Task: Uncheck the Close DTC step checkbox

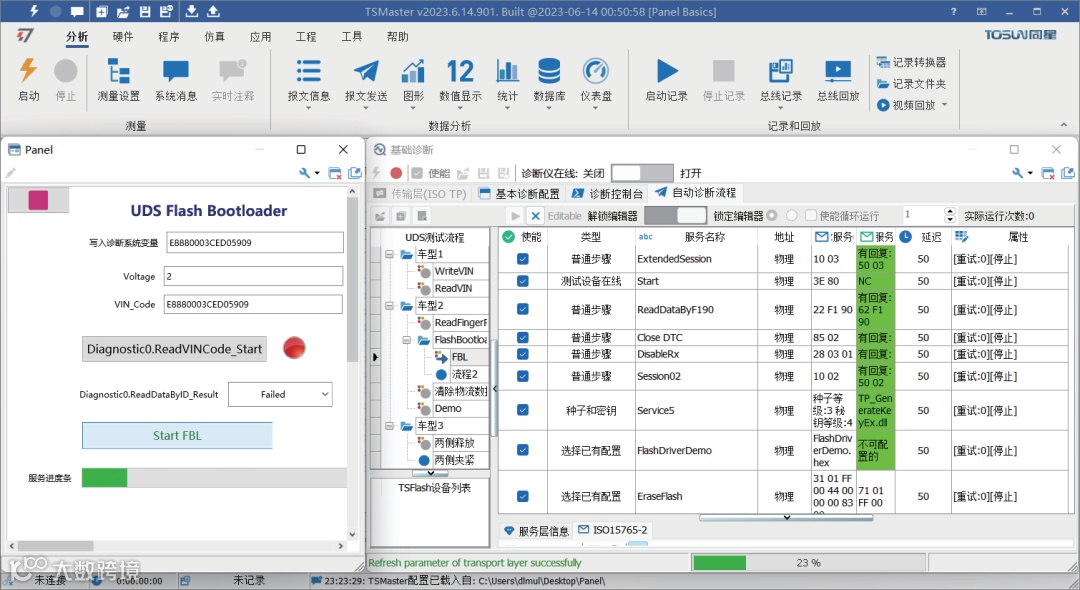Action: click(x=523, y=337)
